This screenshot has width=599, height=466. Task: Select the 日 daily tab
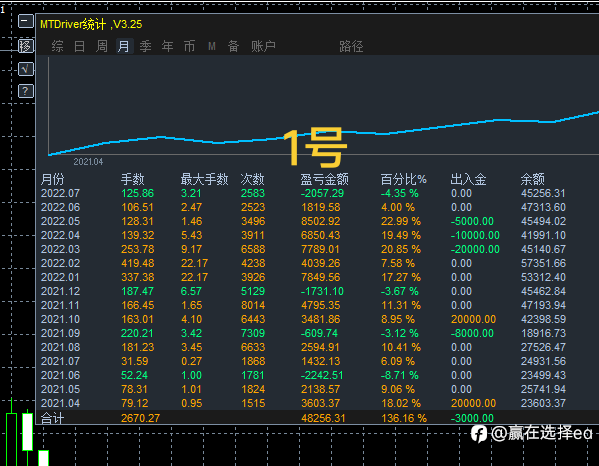(x=79, y=46)
